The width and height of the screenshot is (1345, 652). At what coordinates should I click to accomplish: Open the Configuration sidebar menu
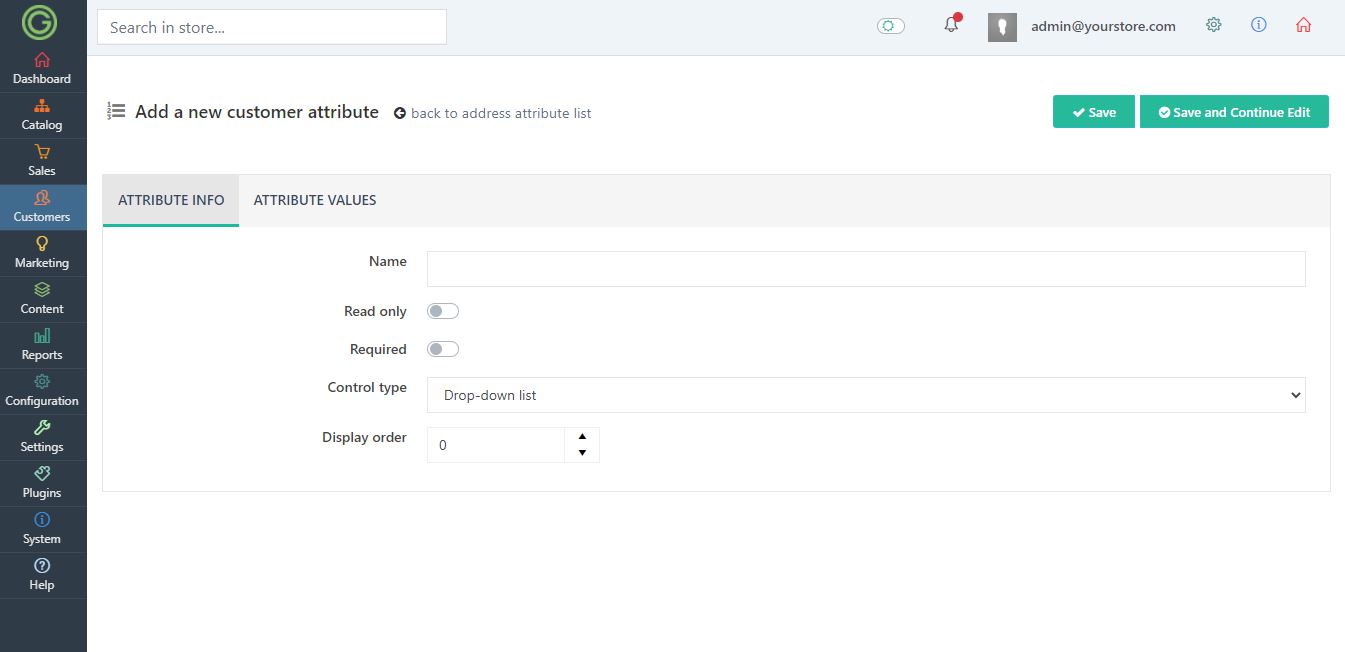pyautogui.click(x=42, y=391)
